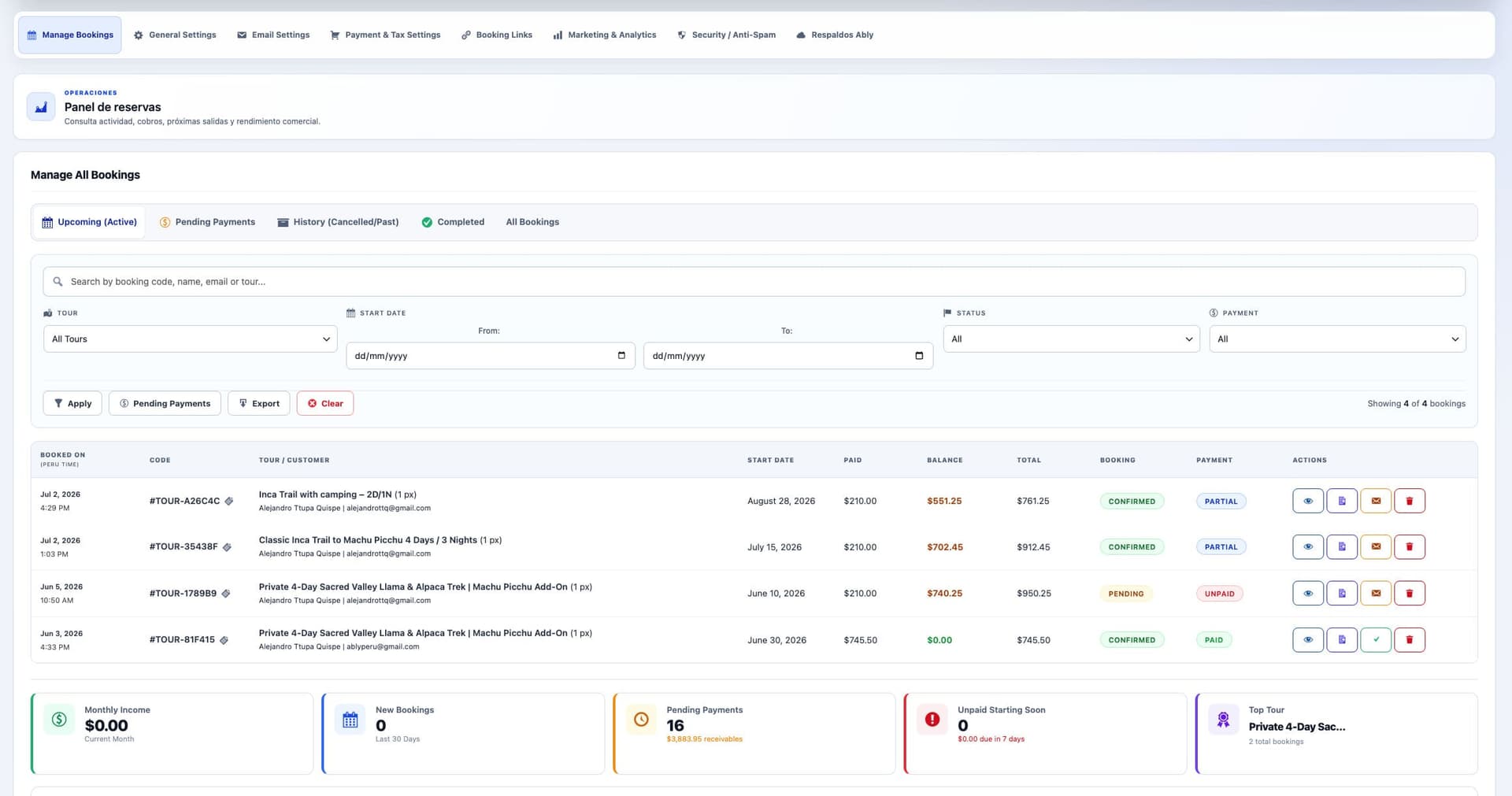Expand the All Tours dropdown
1512x796 pixels.
point(191,339)
